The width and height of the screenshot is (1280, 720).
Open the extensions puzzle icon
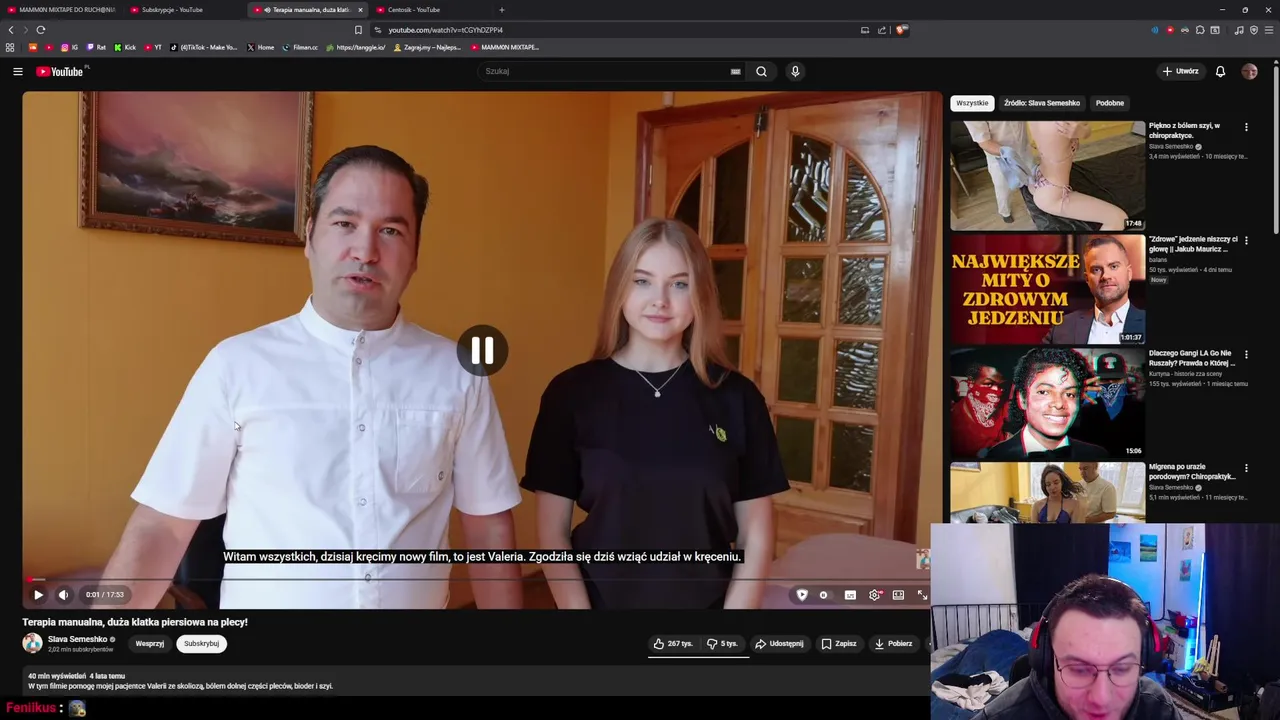[1200, 30]
